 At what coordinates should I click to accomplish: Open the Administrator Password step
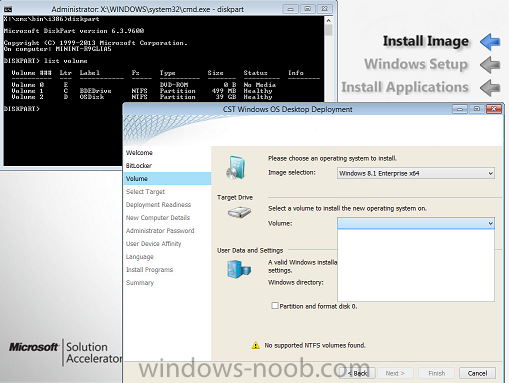[160, 231]
